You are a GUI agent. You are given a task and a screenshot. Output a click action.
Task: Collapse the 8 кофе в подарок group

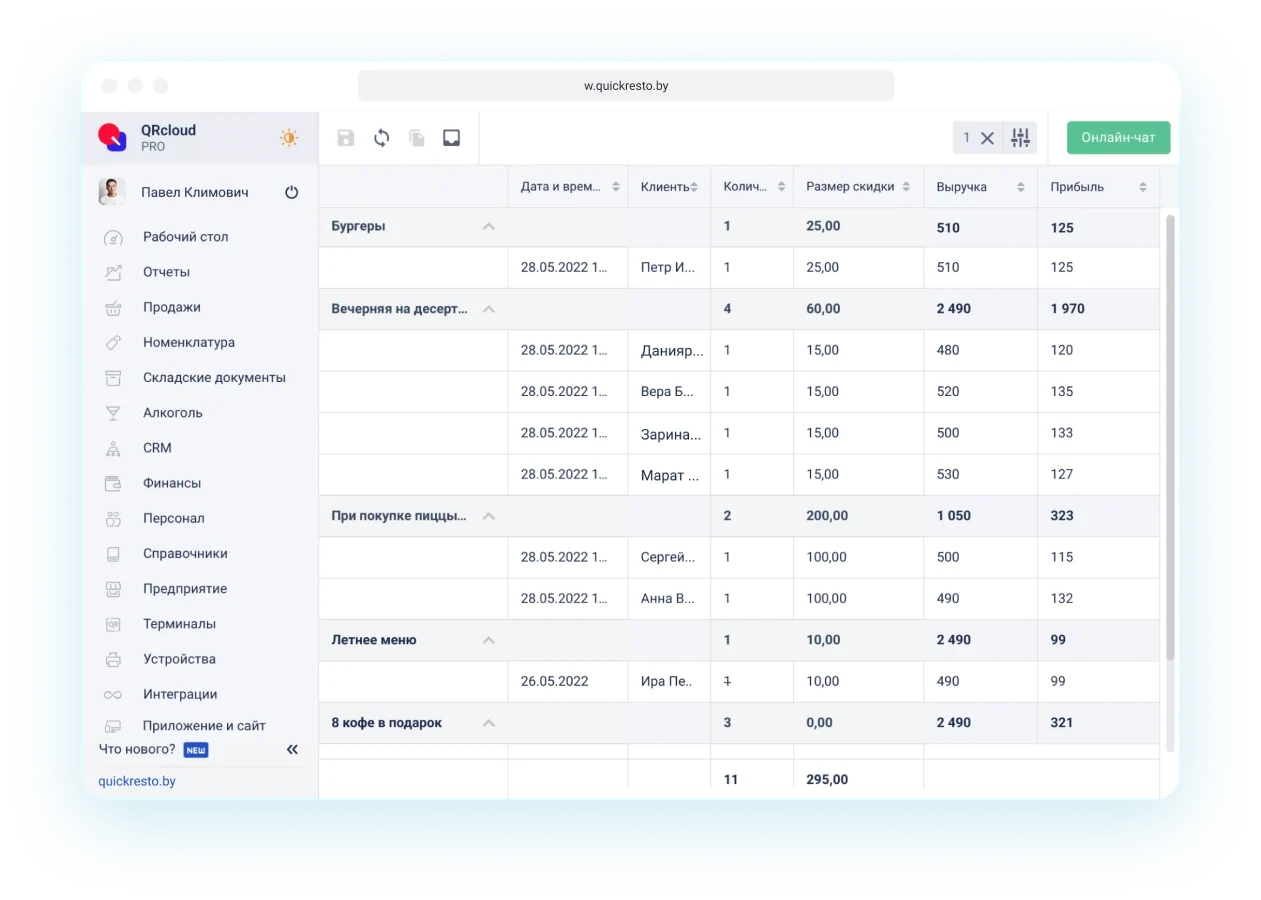[x=488, y=723]
